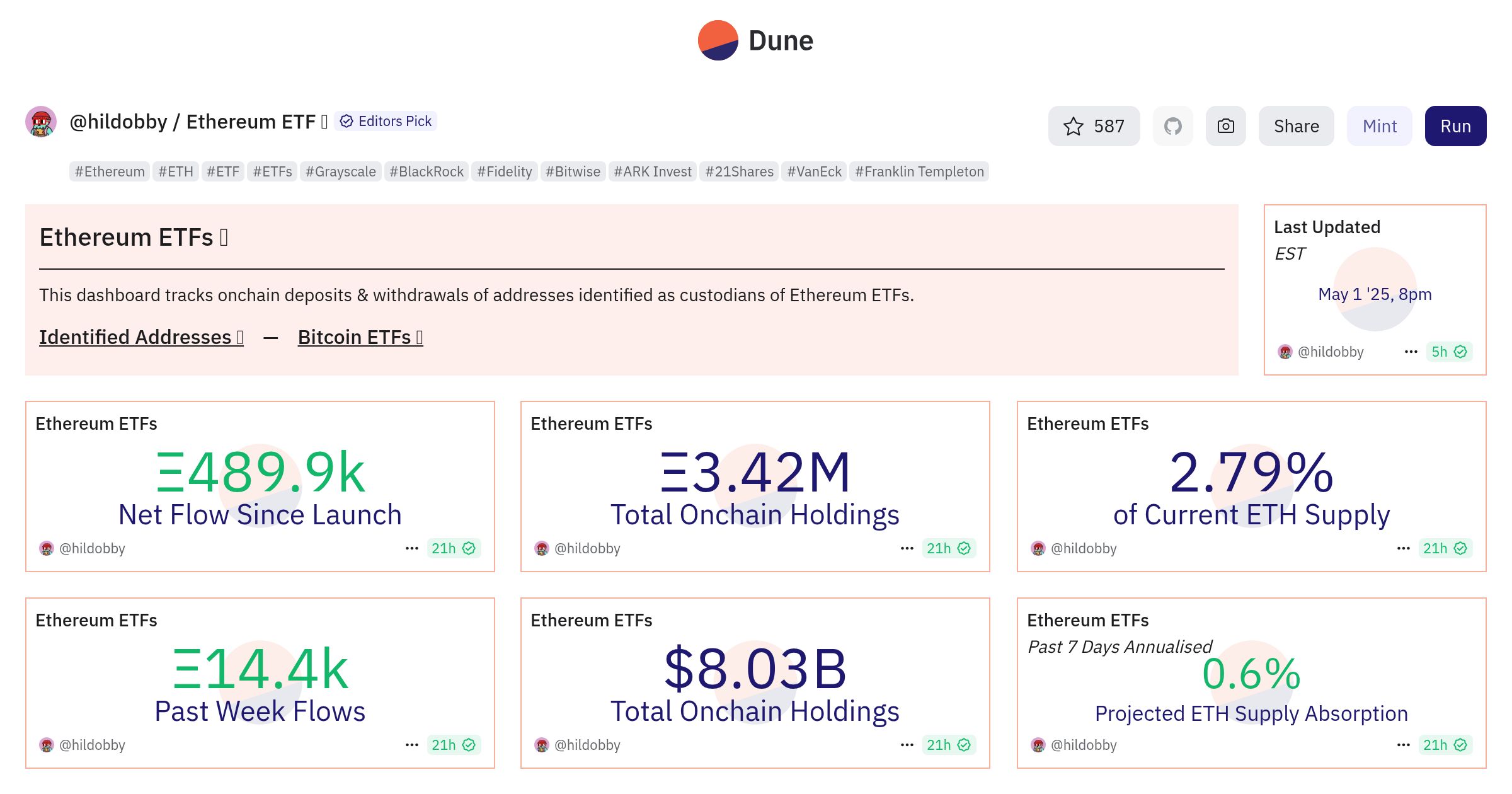
Task: Click 21h badge in Past Week Flows card
Action: tap(454, 745)
